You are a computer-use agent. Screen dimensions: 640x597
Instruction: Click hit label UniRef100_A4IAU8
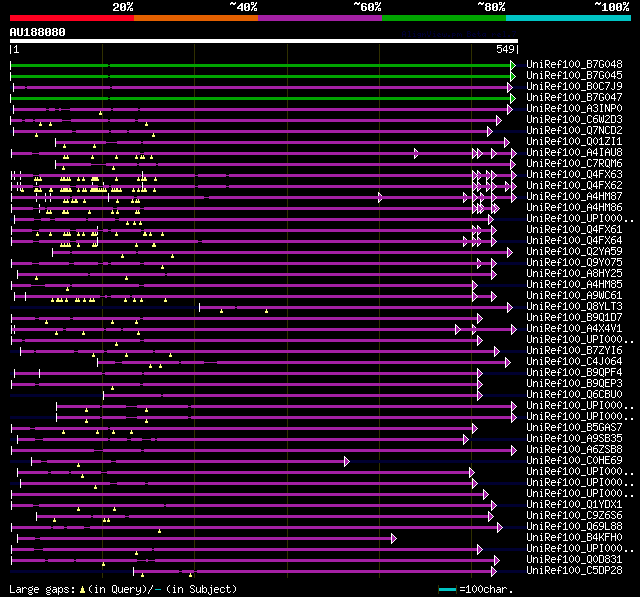tap(574, 153)
